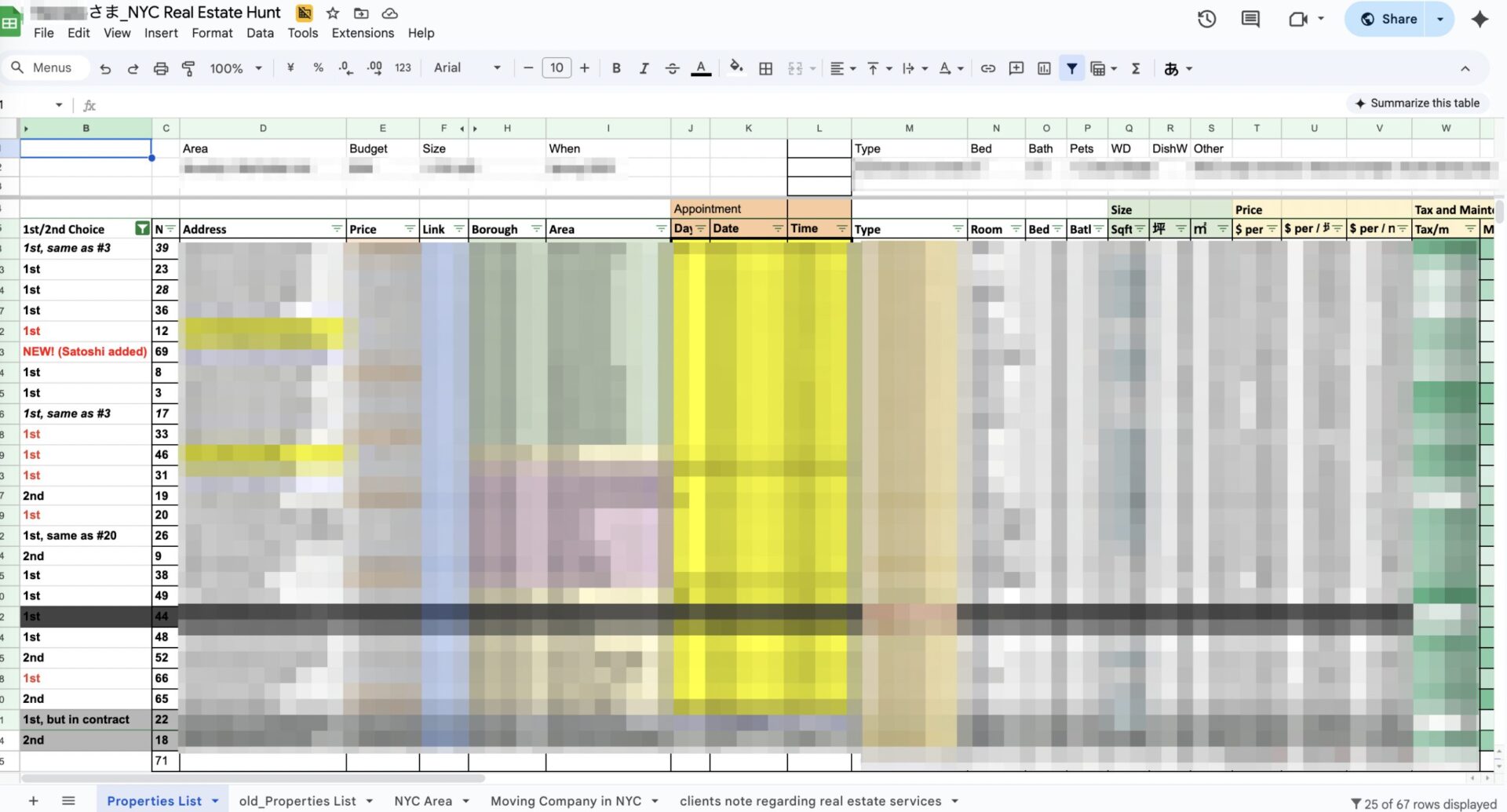1507x812 pixels.
Task: Open the Arial font dropdown
Action: tap(467, 68)
